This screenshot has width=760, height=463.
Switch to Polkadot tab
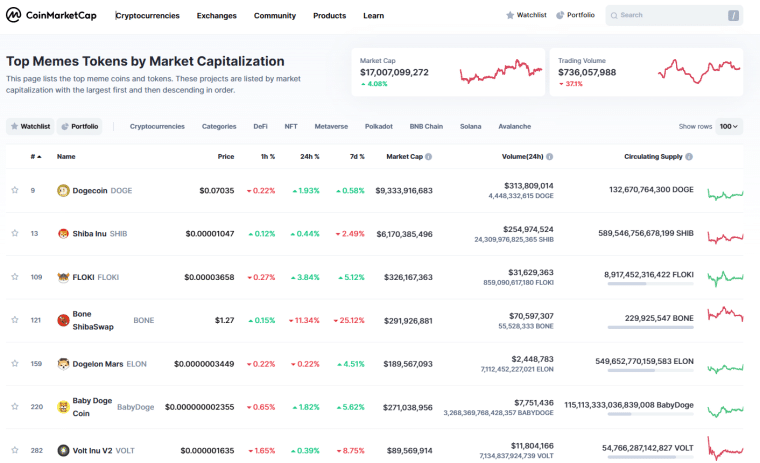[x=379, y=127]
